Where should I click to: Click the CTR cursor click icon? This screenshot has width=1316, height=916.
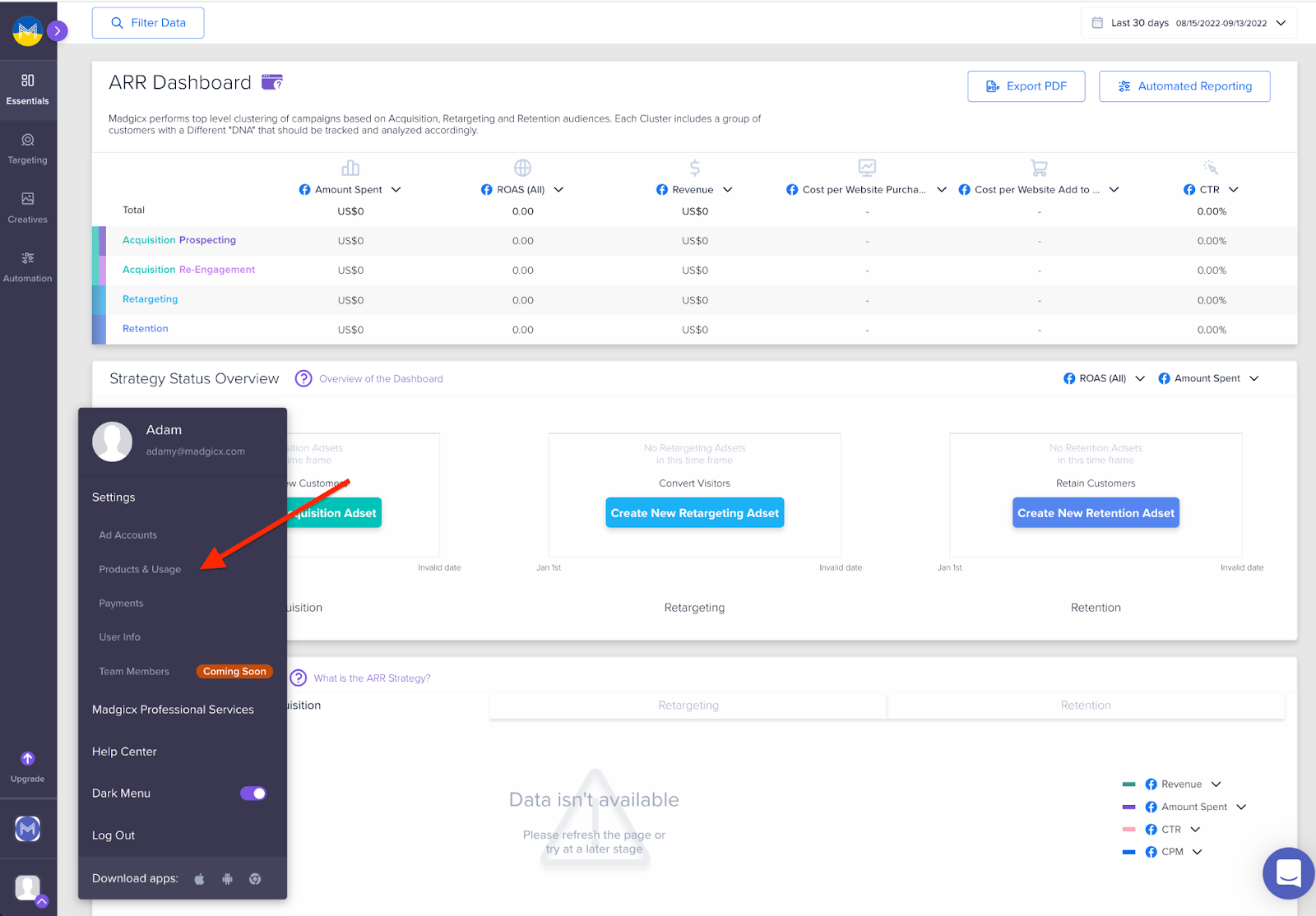click(1211, 168)
